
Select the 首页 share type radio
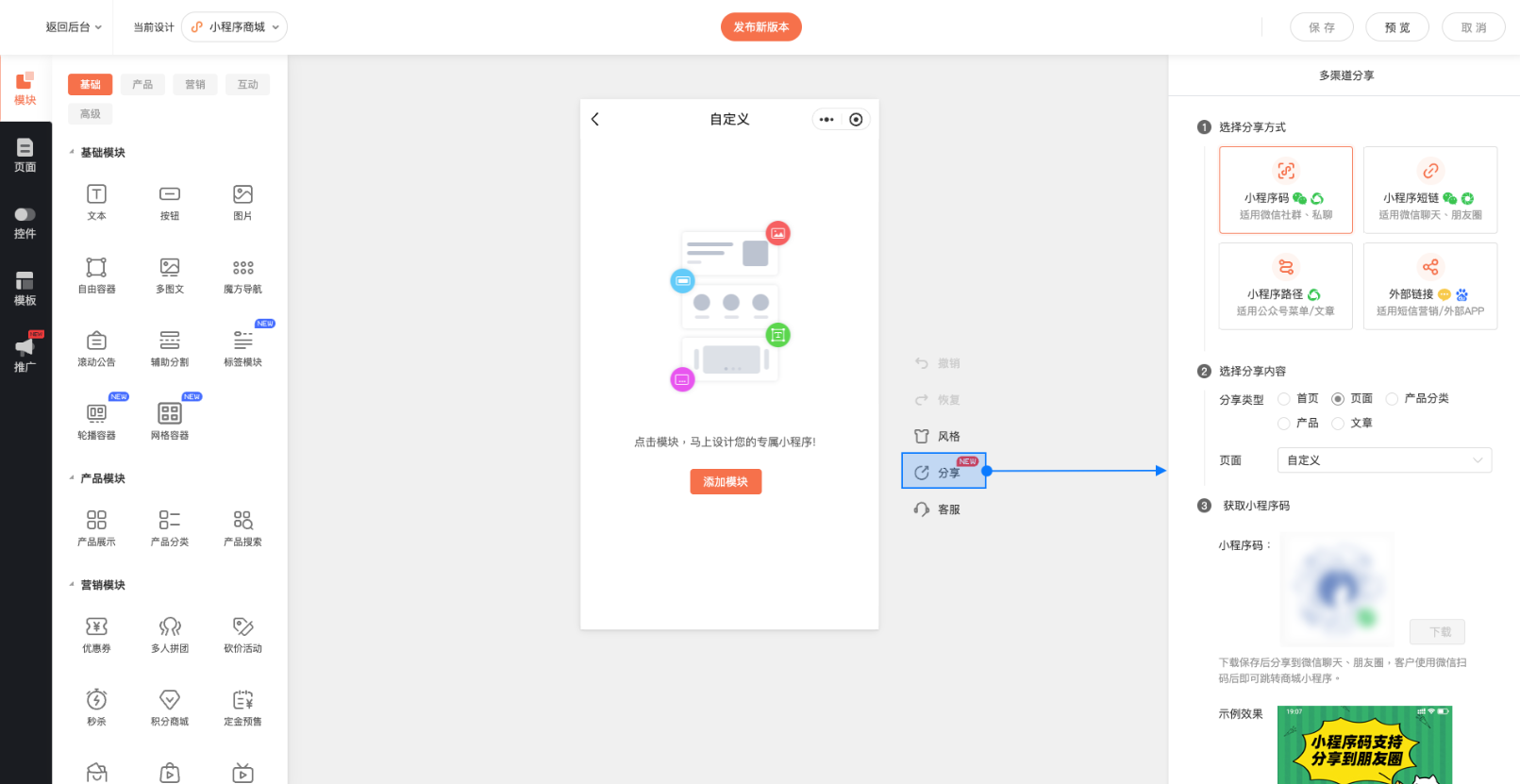pos(1284,398)
